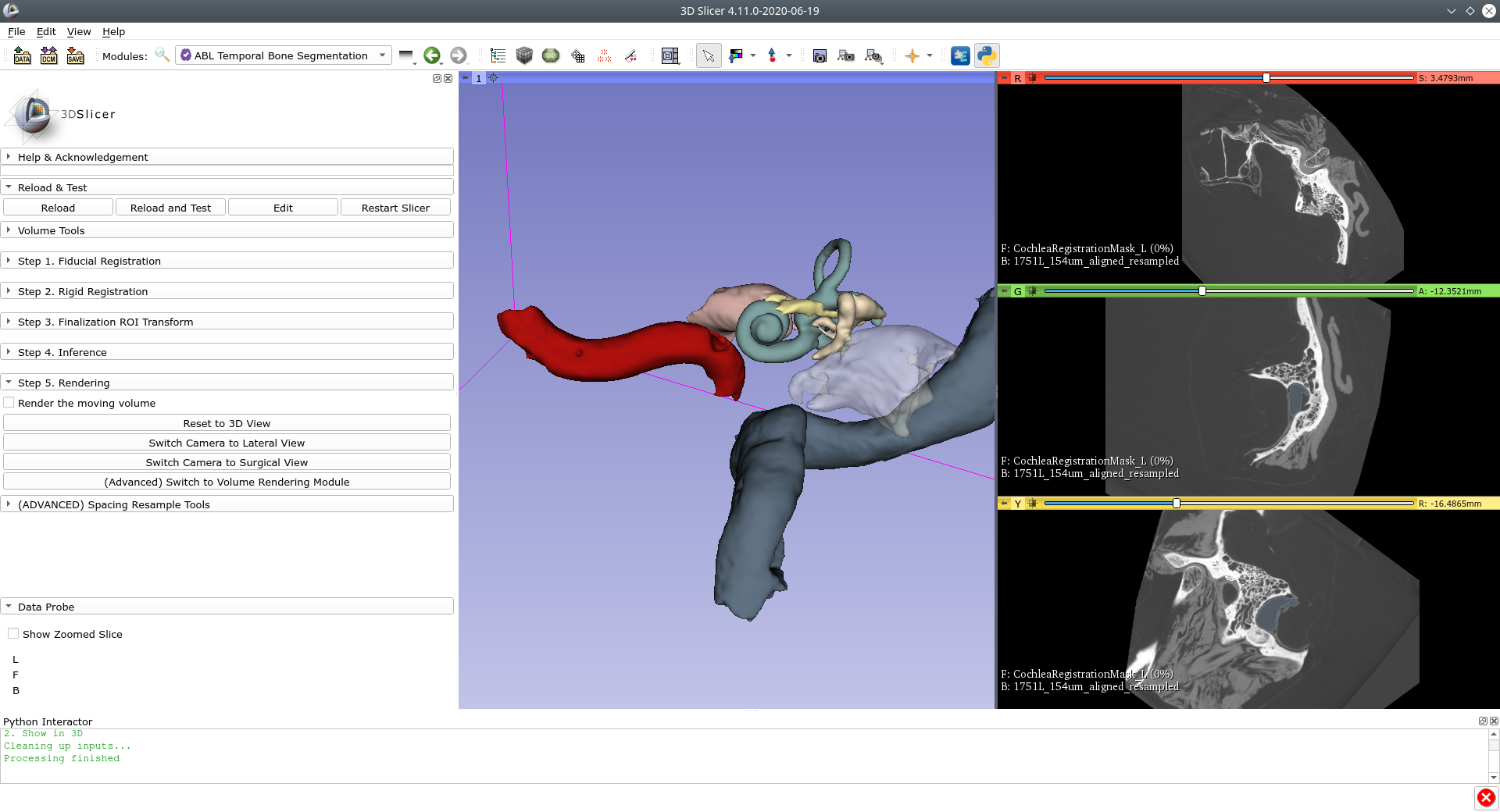Open the module search magnifier

162,55
